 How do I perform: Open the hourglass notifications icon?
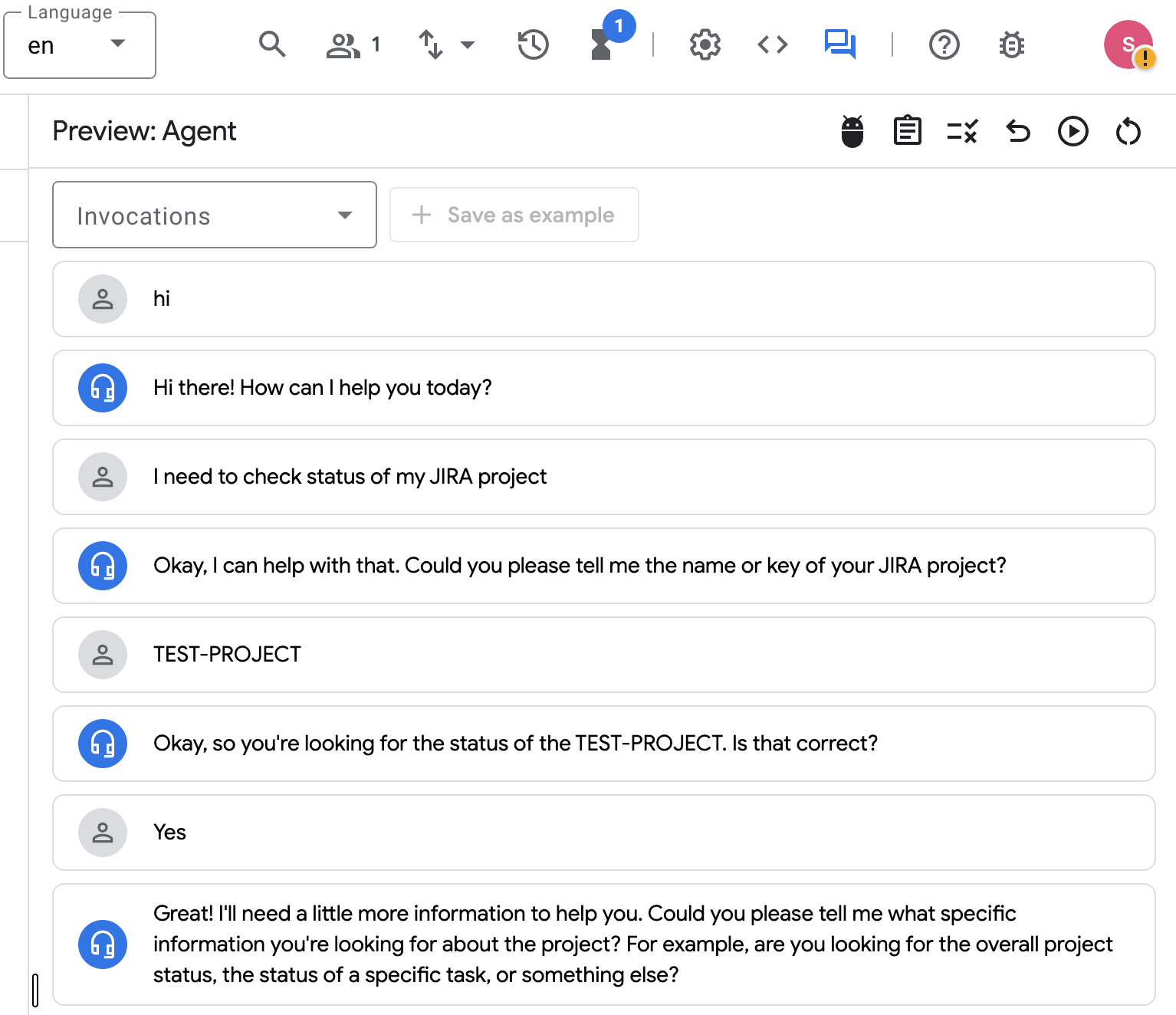603,45
